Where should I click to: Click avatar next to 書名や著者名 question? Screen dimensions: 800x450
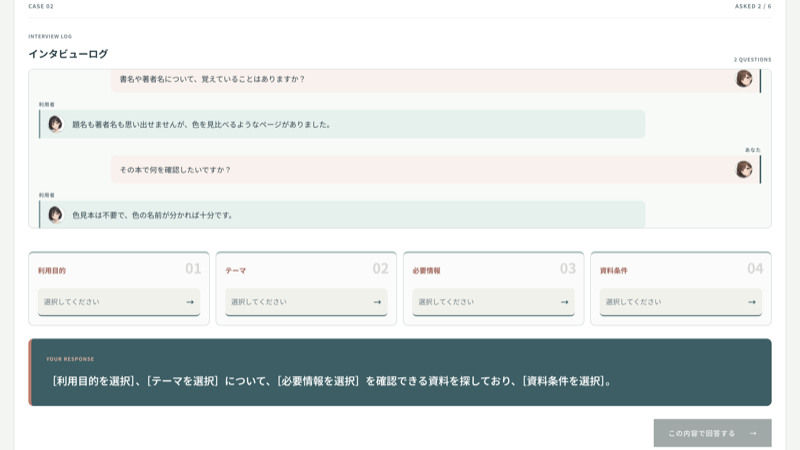(x=743, y=79)
